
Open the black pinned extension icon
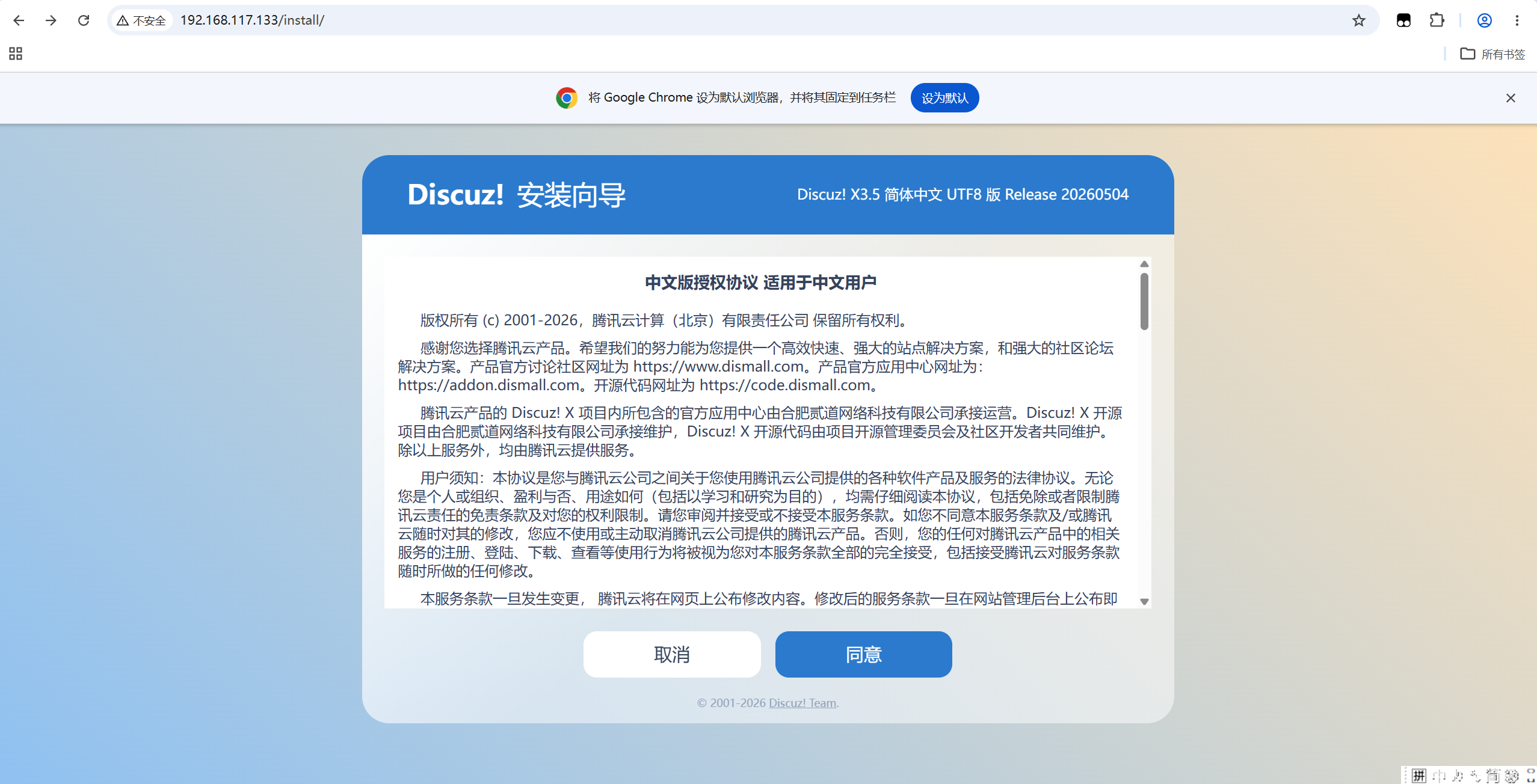point(1403,20)
